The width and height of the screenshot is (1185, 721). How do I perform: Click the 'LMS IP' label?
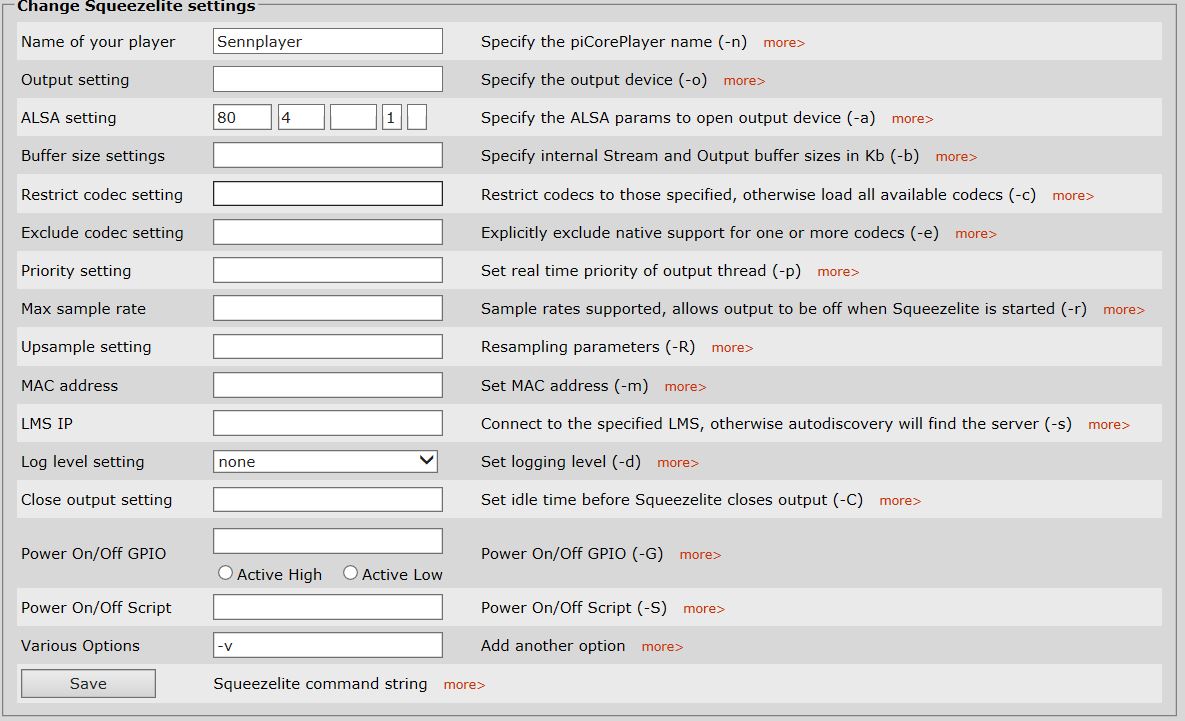[47, 423]
